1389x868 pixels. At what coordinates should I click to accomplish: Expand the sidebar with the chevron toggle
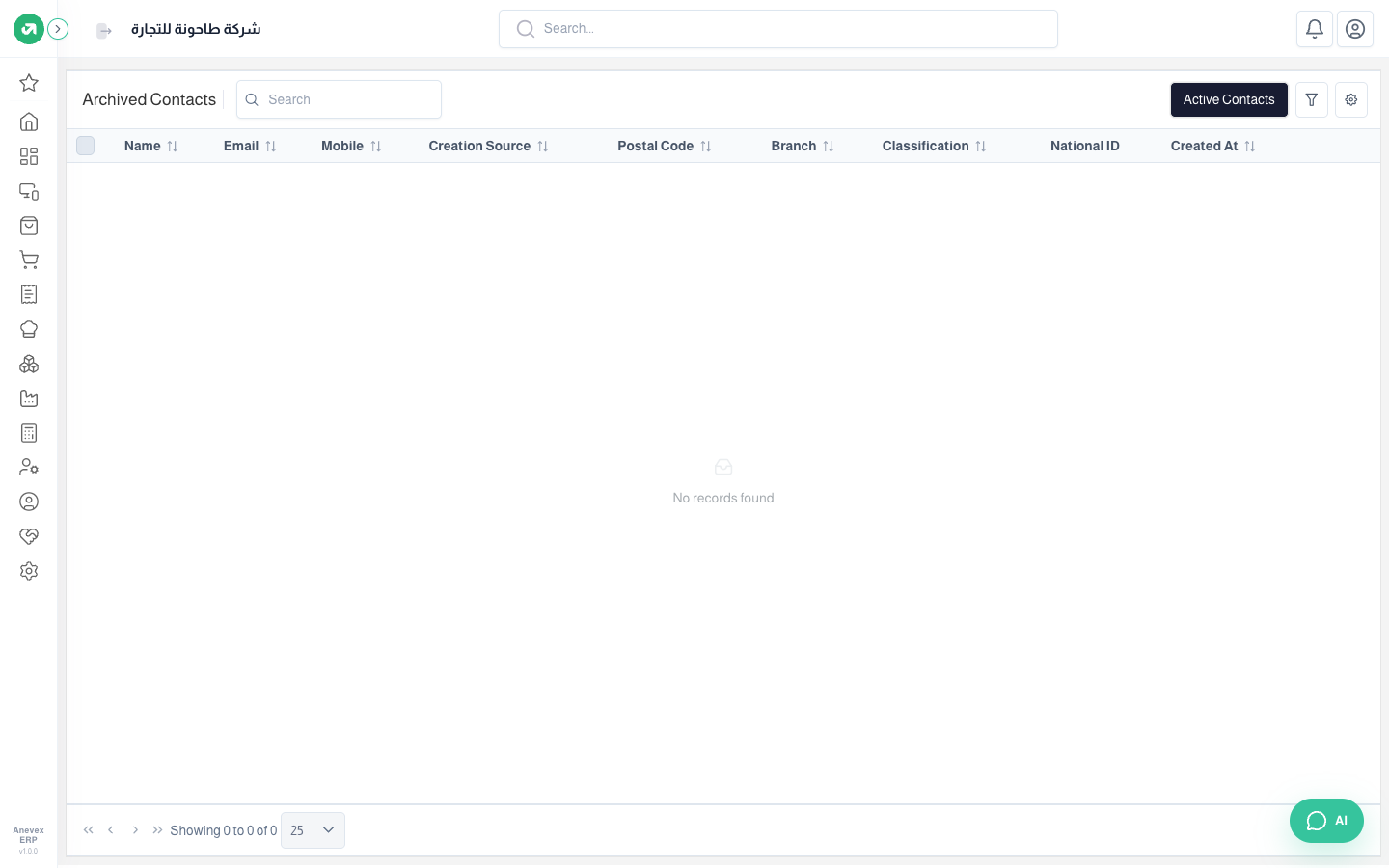(58, 29)
